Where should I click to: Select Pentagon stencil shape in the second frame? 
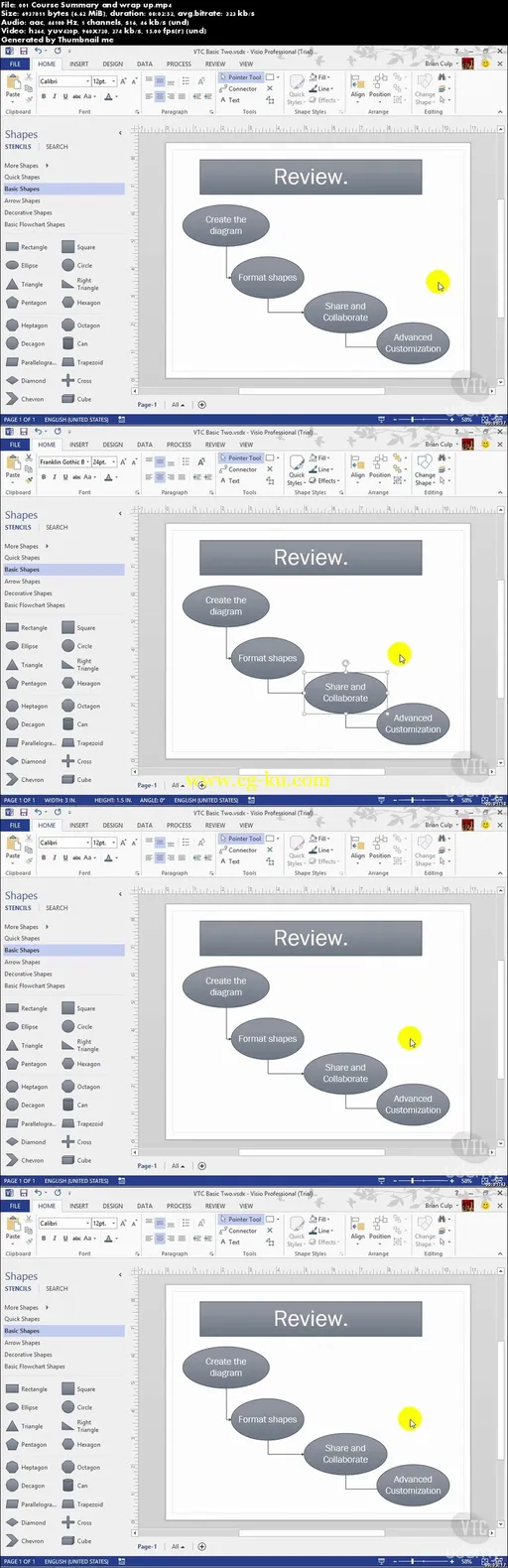point(26,684)
